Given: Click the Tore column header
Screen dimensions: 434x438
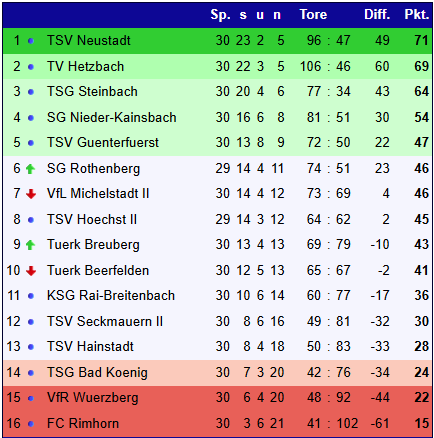Looking at the screenshot, I should 313,15.
